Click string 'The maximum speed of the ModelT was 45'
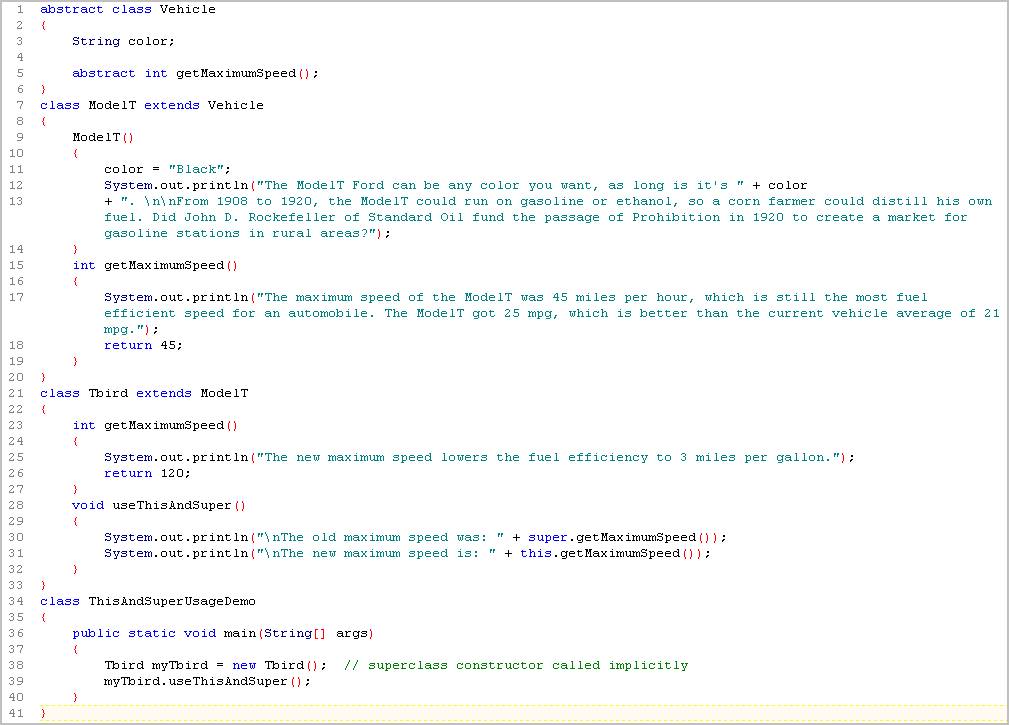Viewport: 1009px width, 725px height. point(412,298)
